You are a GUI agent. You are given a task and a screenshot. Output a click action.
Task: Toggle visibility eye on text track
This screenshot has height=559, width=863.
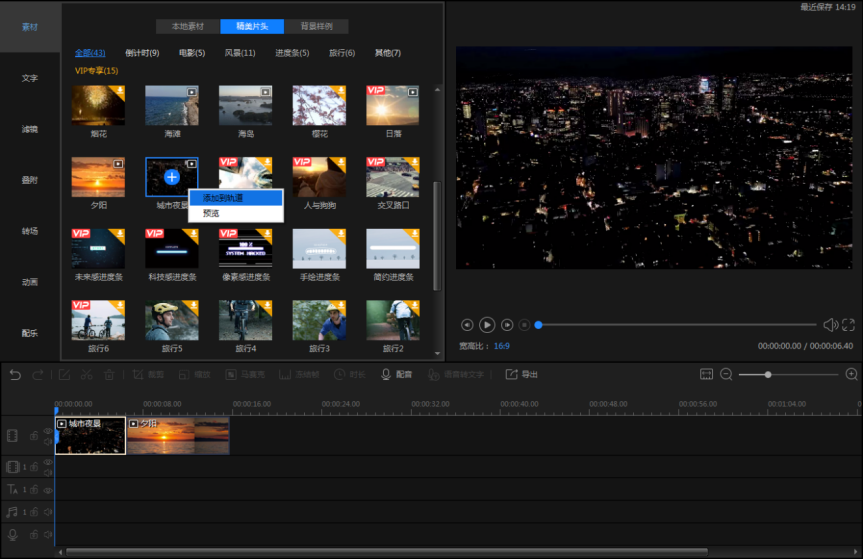pyautogui.click(x=48, y=490)
